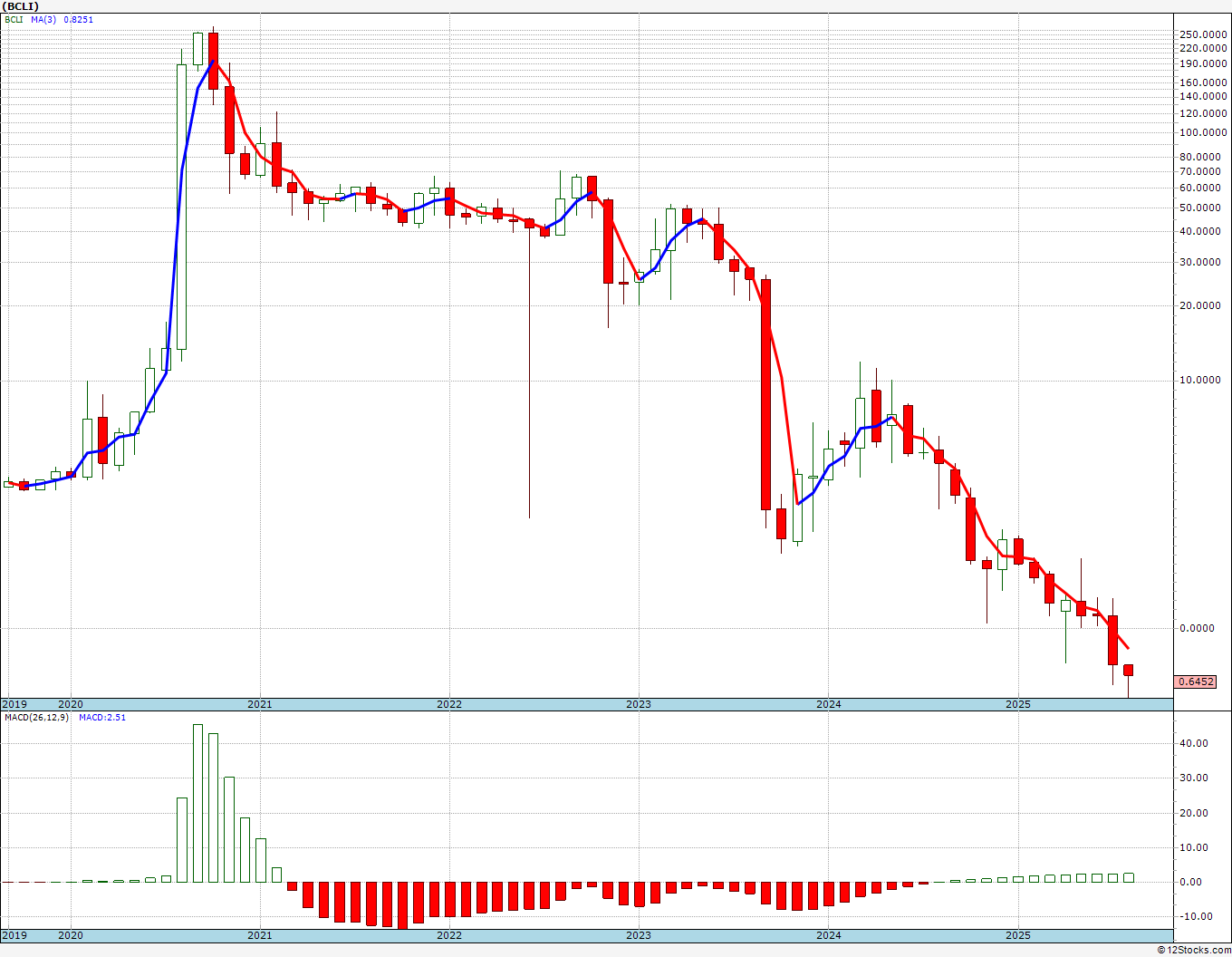1232x957 pixels.
Task: Click 2024 on the price chart time axis
Action: (828, 704)
